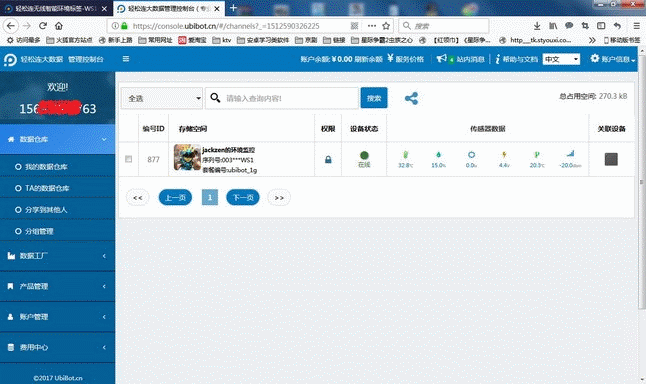The image size is (646, 384).
Task: Jump to first page with << button
Action: (x=138, y=198)
